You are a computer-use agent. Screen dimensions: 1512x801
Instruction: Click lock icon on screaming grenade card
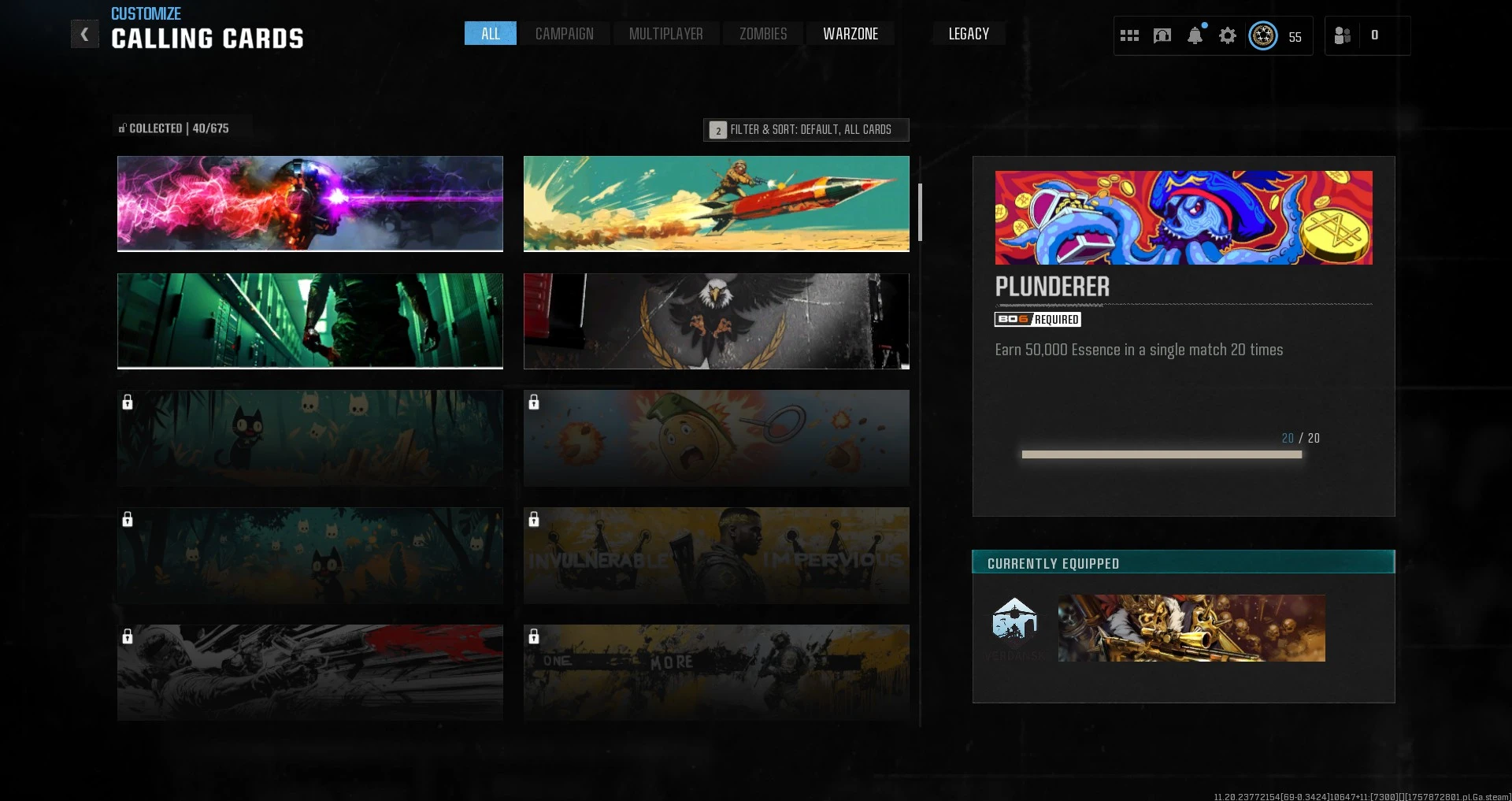534,402
